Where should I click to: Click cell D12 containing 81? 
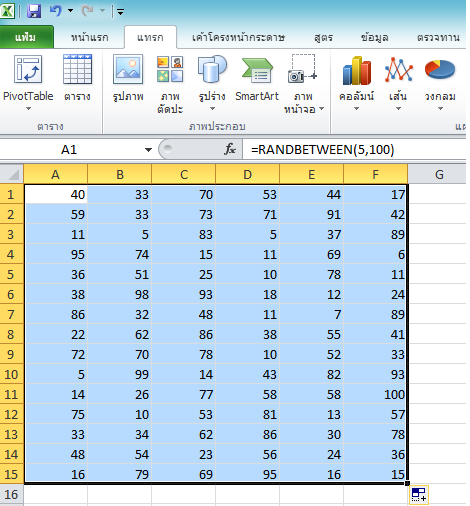coord(248,414)
